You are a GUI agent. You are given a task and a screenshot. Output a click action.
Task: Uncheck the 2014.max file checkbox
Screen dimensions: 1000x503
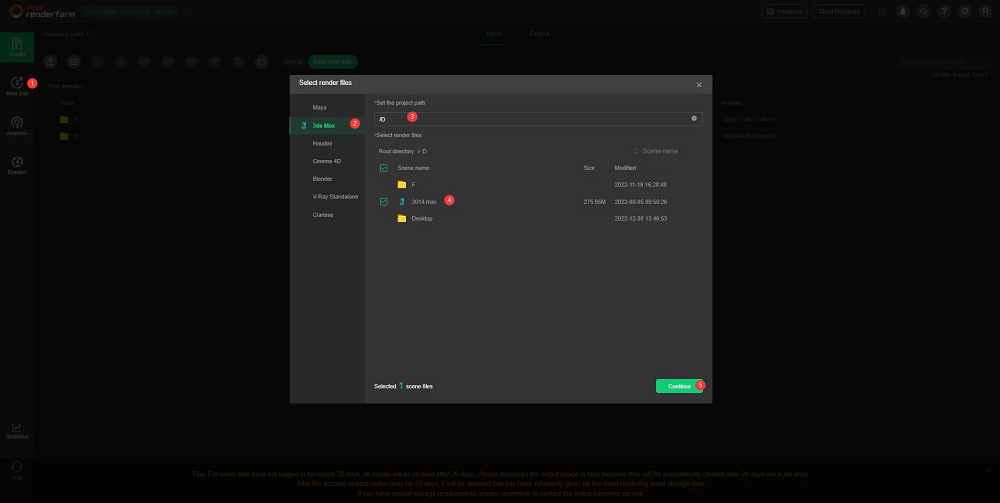click(383, 201)
